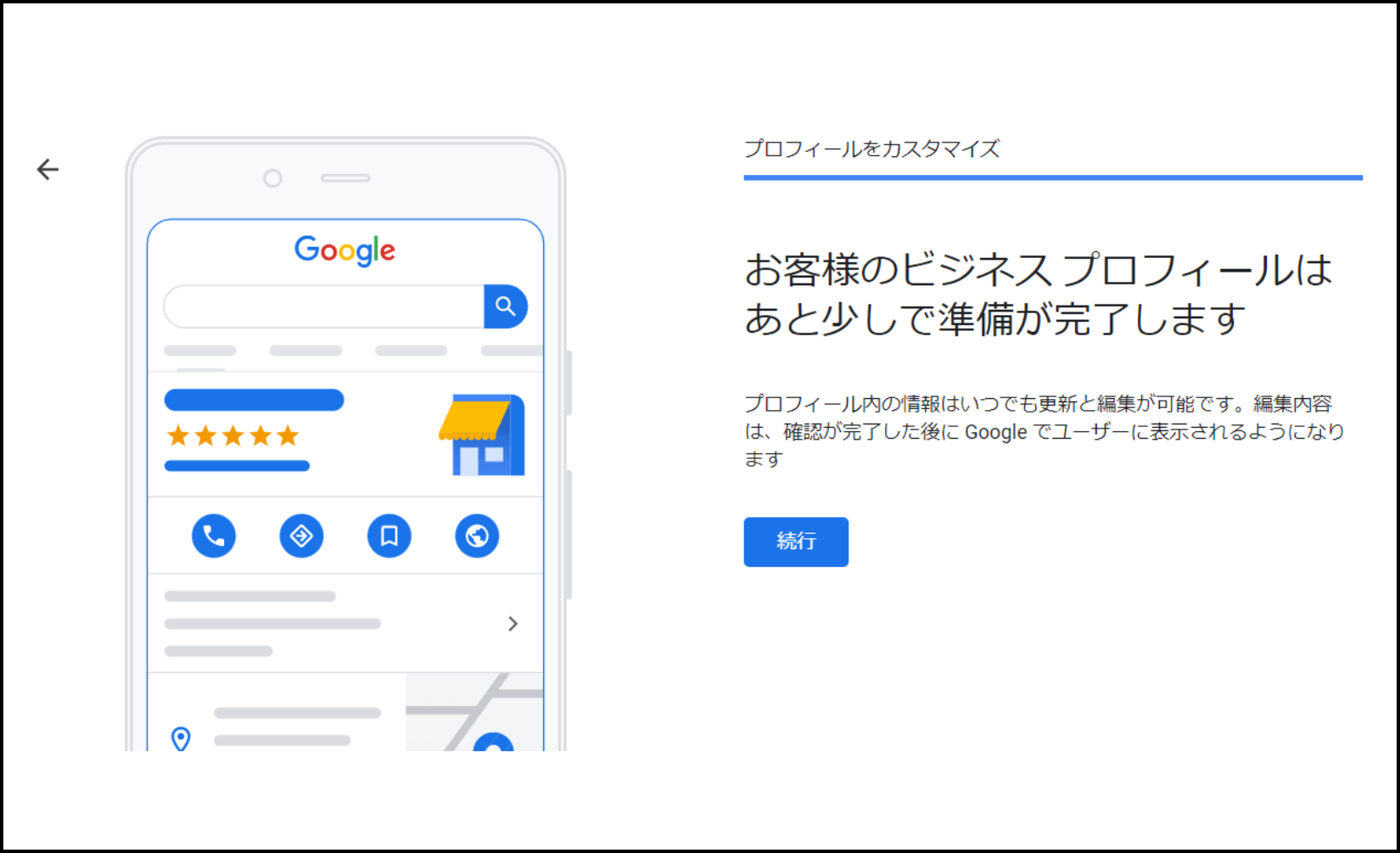The image size is (1400, 853).
Task: Expand the right chevron in listing
Action: (512, 624)
